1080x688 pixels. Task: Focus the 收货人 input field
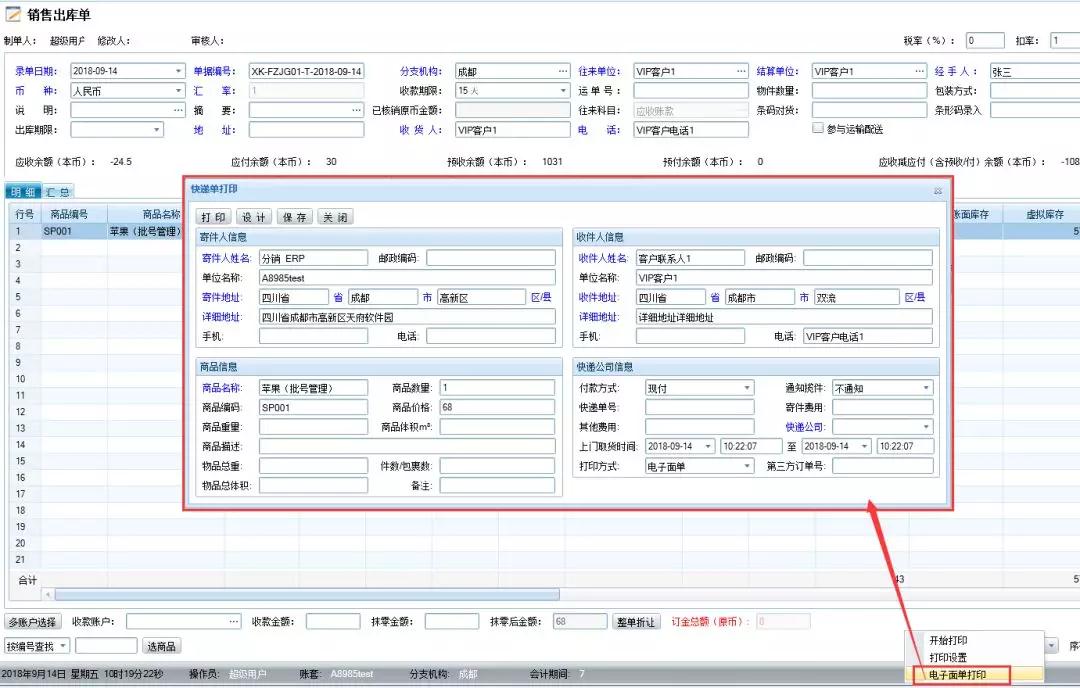512,129
